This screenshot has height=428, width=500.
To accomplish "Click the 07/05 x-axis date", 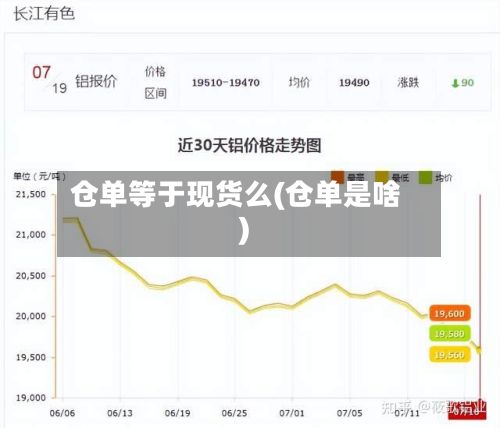I will (349, 413).
